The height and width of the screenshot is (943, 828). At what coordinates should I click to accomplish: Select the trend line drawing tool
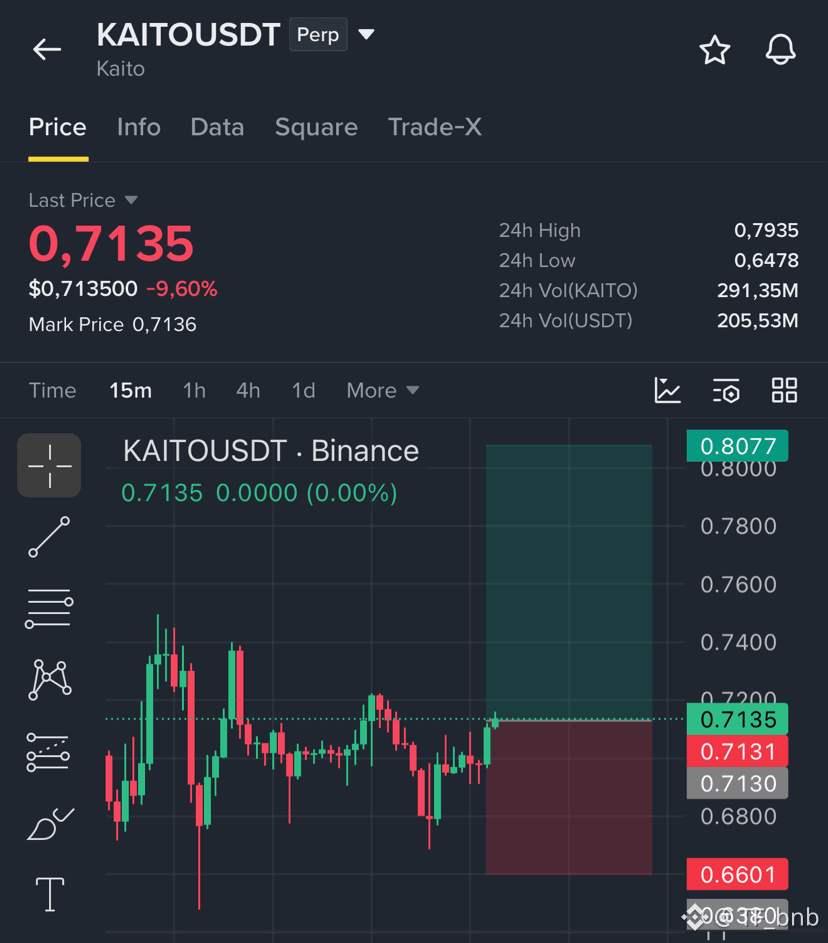point(49,536)
